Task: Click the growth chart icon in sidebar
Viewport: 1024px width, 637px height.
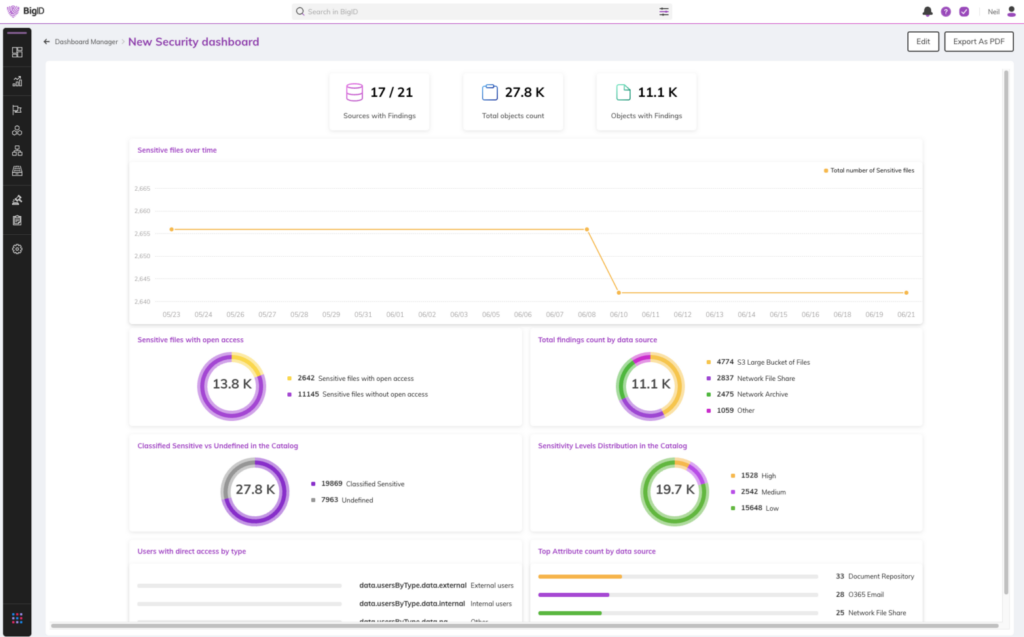Action: [17, 81]
